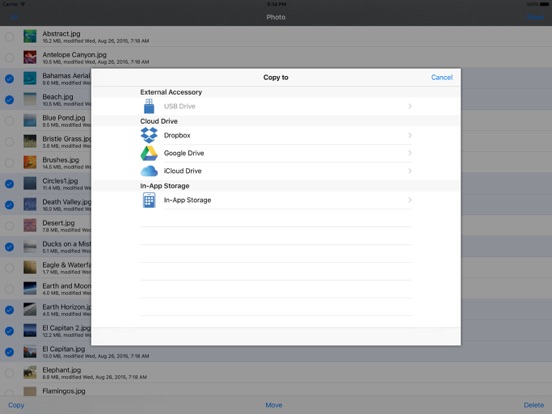Choose the Dropbox logo icon
This screenshot has height=414, width=552.
pyautogui.click(x=149, y=135)
